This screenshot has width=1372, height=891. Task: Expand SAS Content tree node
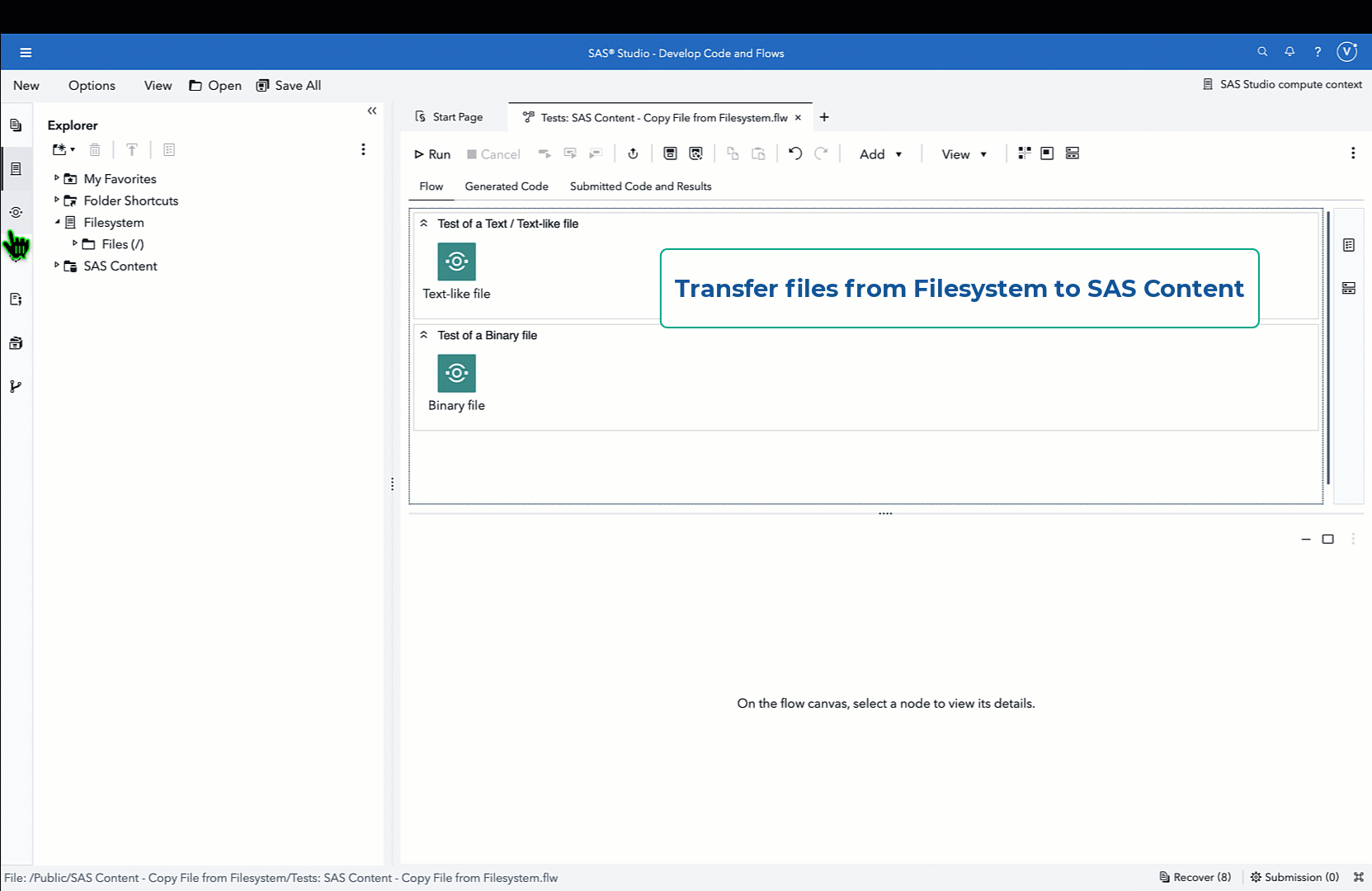tap(56, 265)
